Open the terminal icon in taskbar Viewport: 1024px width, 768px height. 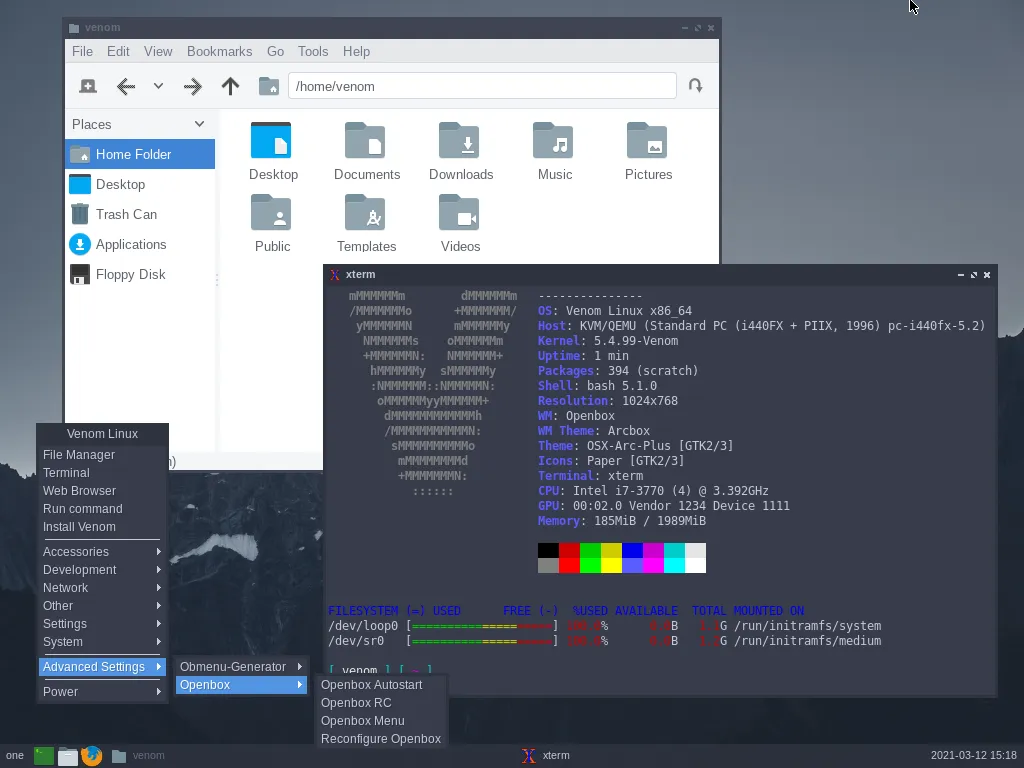tap(44, 756)
